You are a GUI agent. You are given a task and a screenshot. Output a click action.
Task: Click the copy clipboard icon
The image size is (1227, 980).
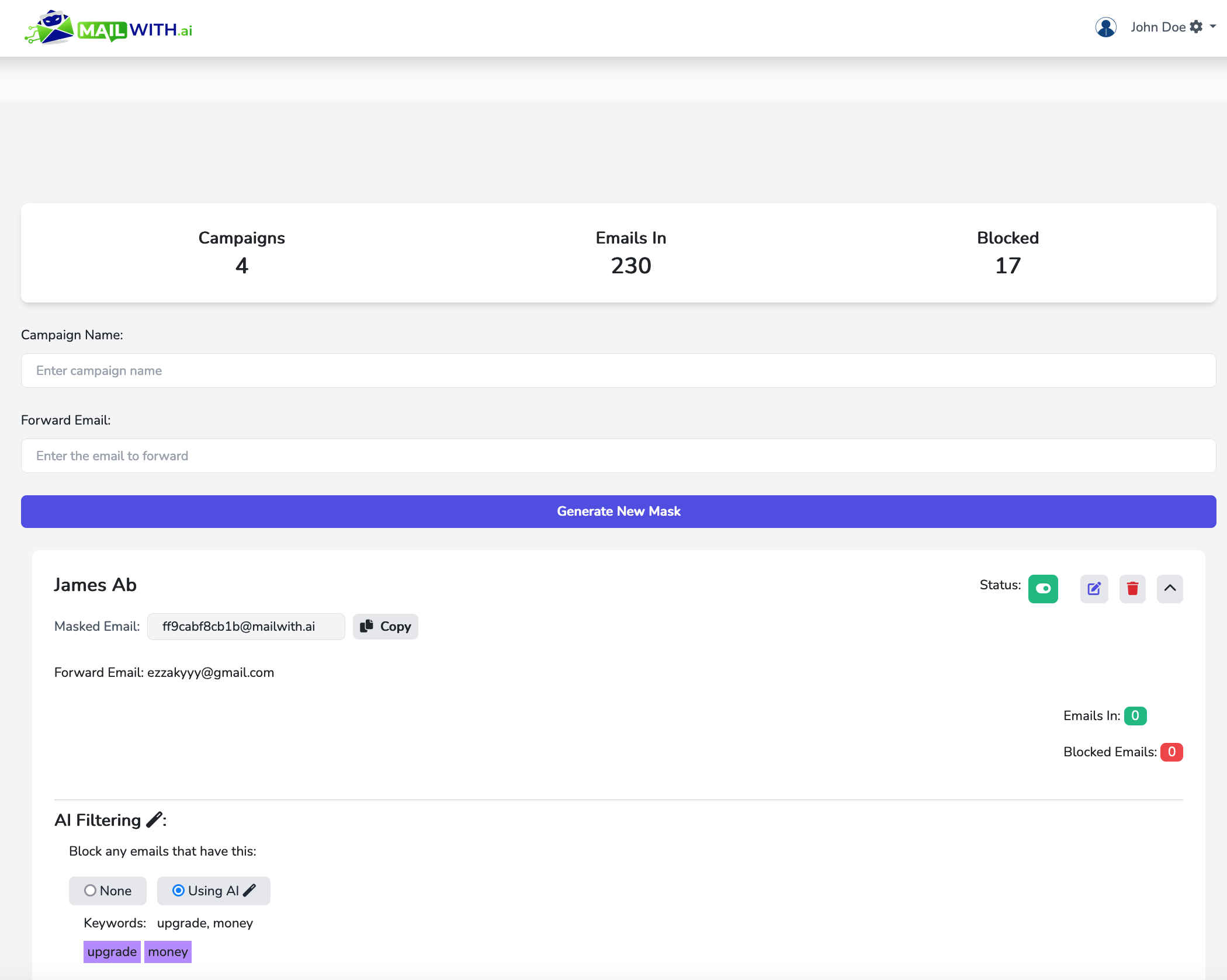(x=367, y=626)
